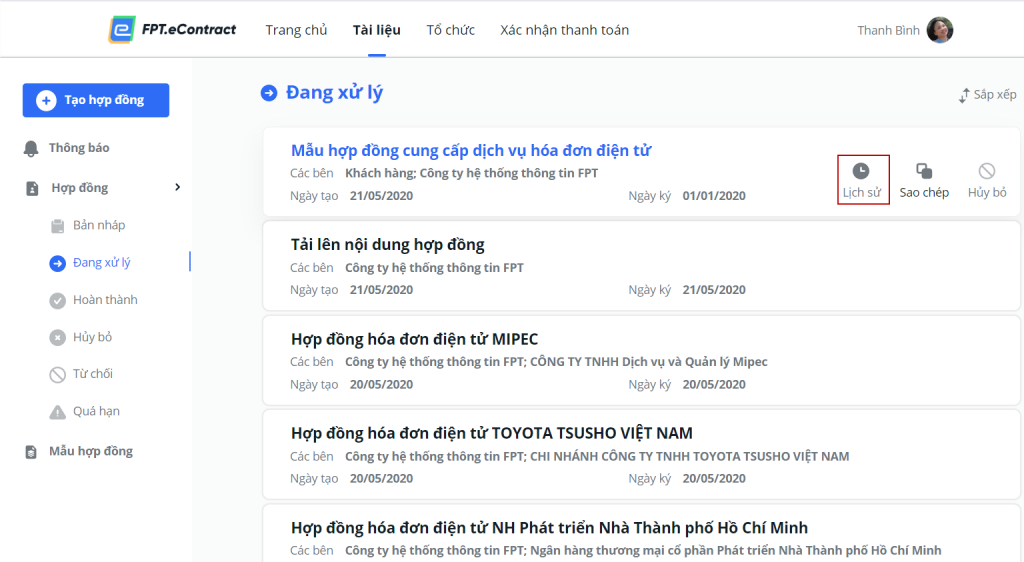Click the Đang xử lý header arrow icon
This screenshot has width=1024, height=562.
[x=269, y=93]
